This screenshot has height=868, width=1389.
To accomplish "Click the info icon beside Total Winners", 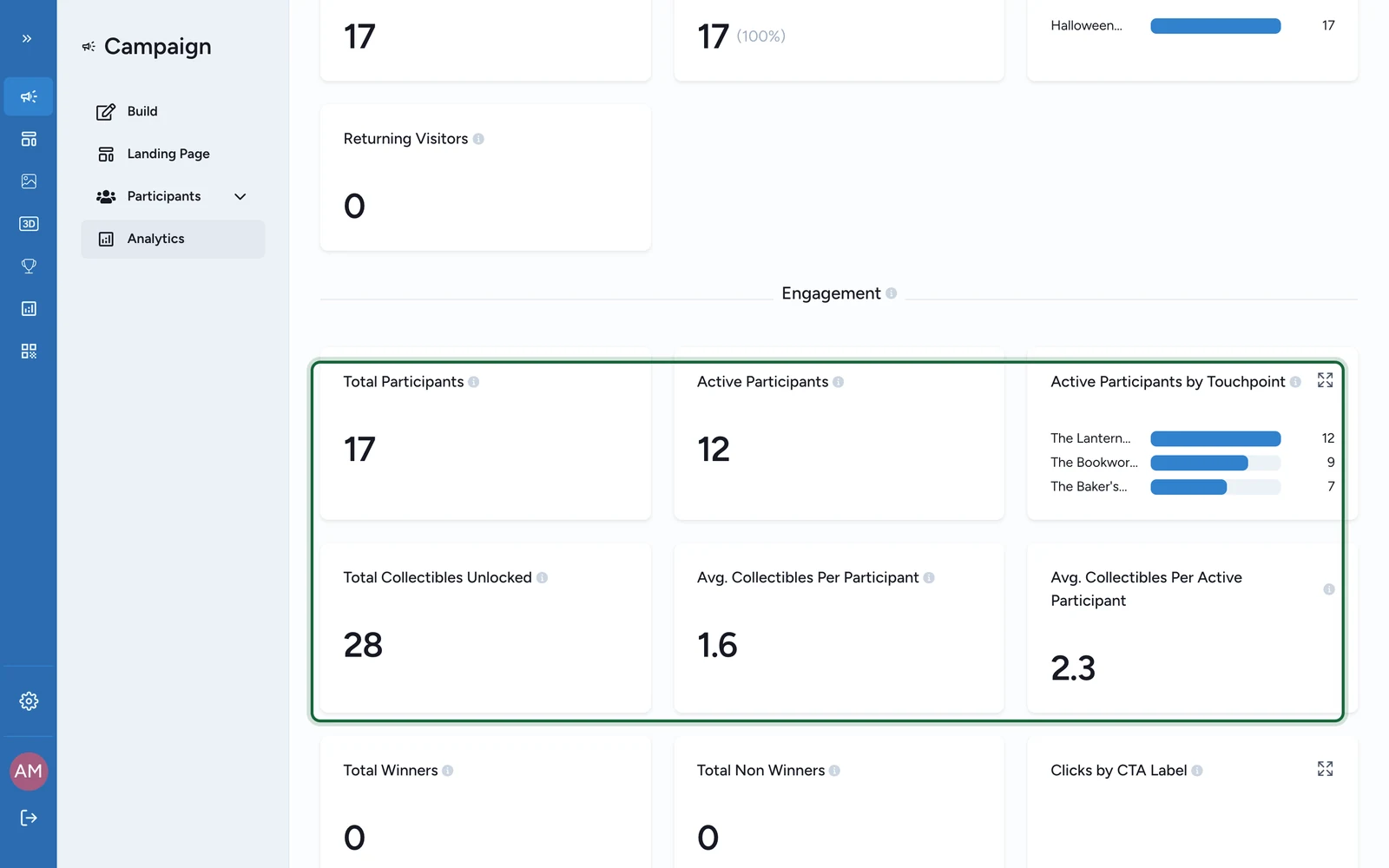I will coord(448,771).
